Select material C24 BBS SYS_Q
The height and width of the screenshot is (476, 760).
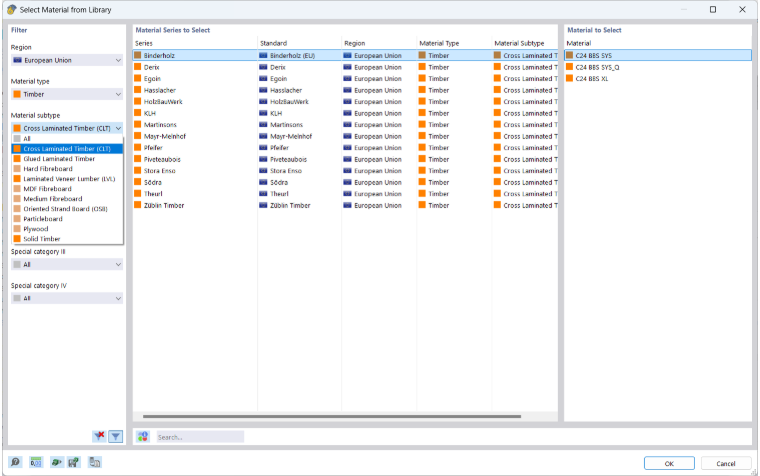point(658,67)
